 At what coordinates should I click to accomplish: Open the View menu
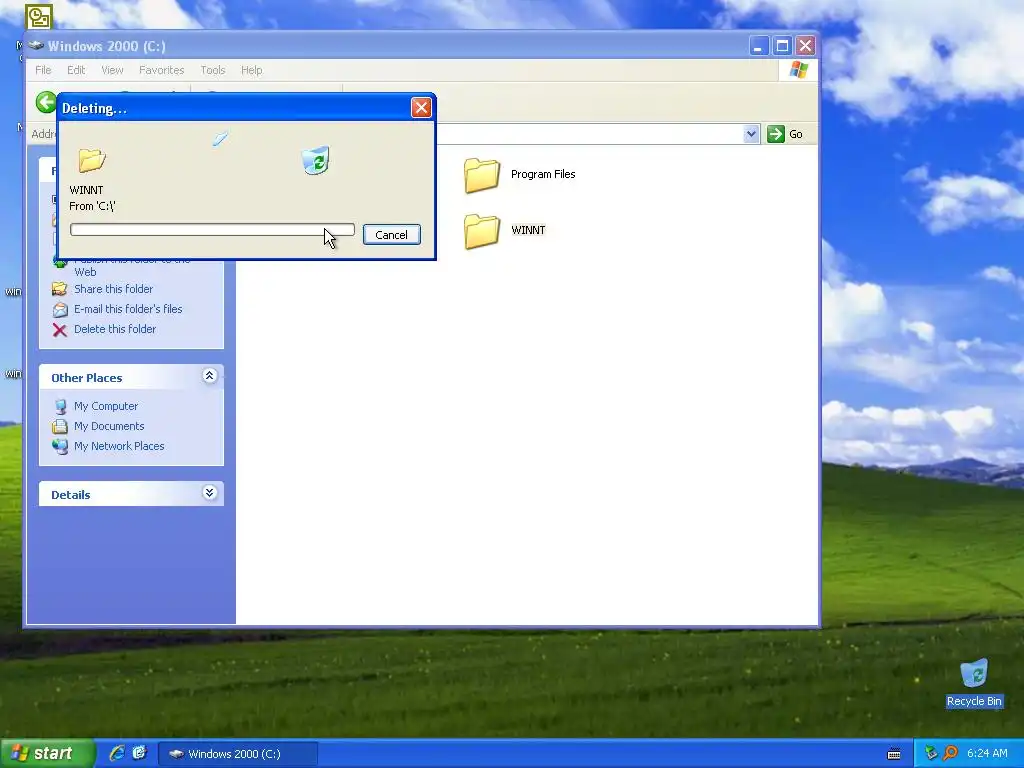[112, 70]
